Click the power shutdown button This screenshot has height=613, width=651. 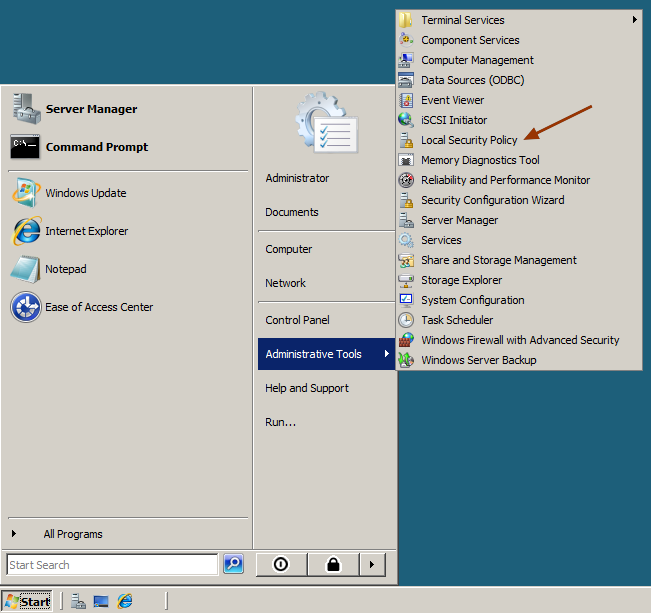281,564
